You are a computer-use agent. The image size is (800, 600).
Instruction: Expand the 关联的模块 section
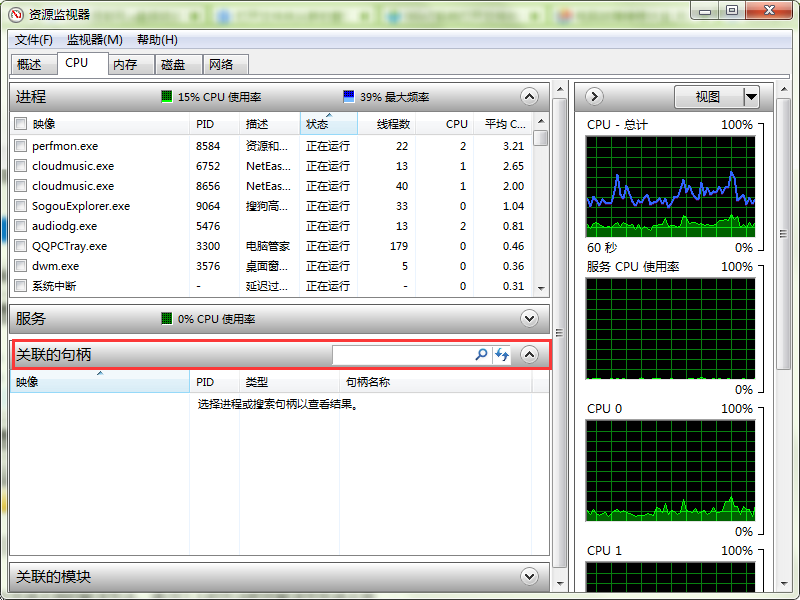[530, 577]
